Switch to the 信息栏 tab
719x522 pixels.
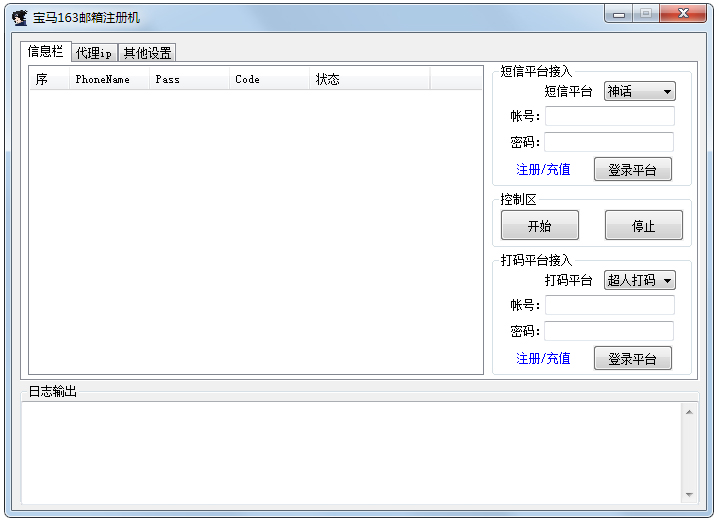tap(46, 52)
